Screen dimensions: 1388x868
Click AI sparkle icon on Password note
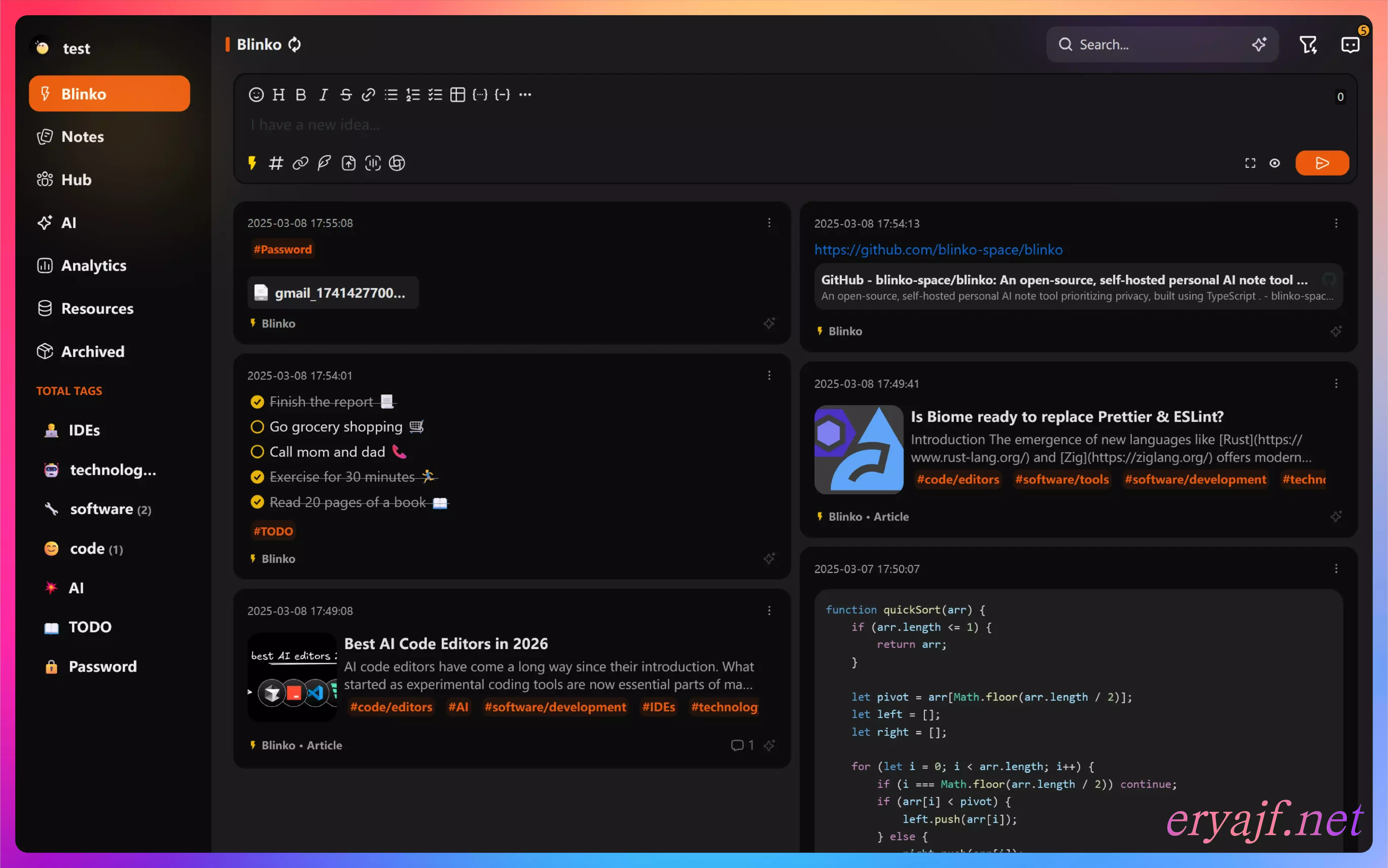point(769,323)
